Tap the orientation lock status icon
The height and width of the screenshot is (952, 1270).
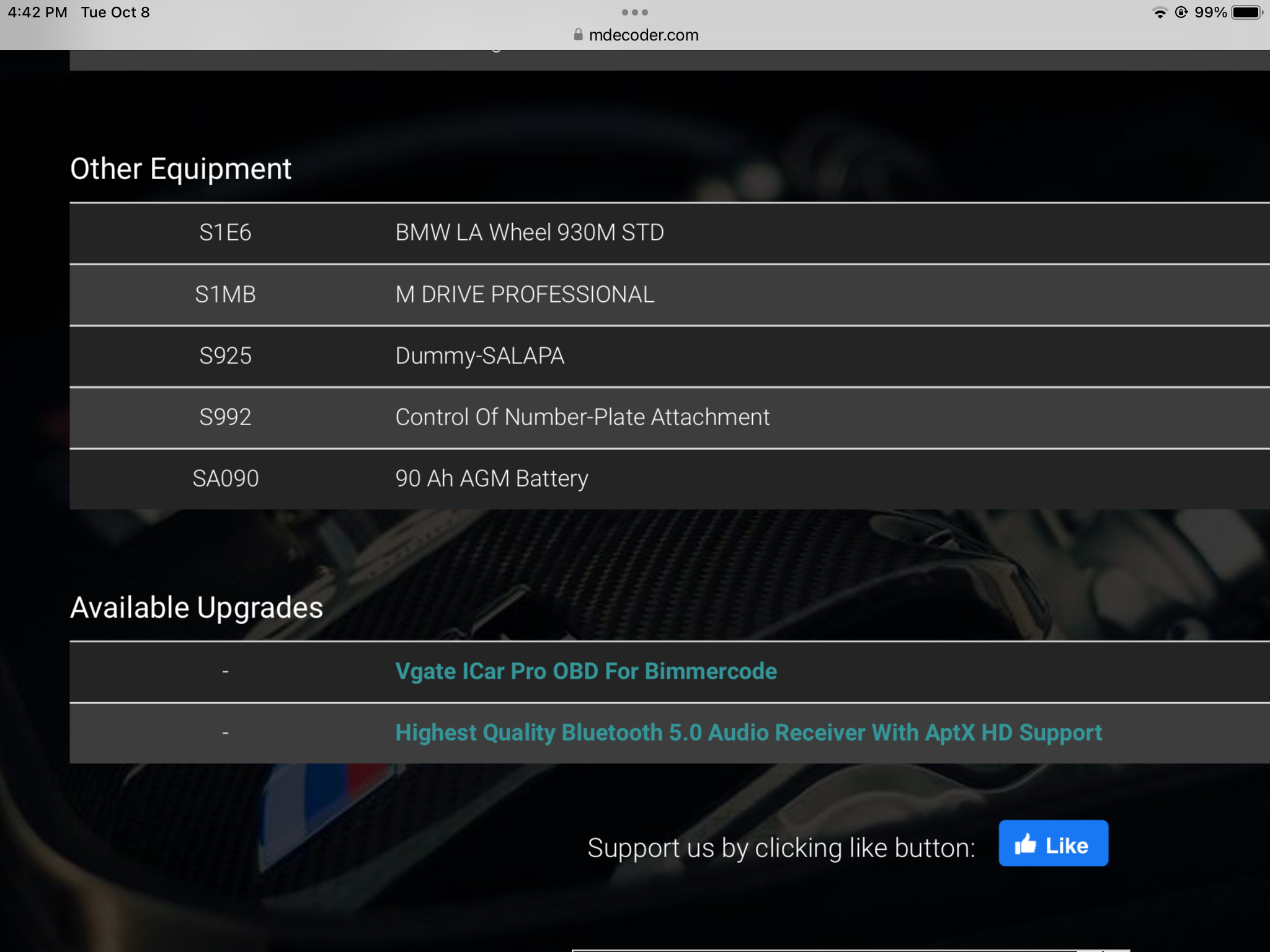click(1181, 12)
